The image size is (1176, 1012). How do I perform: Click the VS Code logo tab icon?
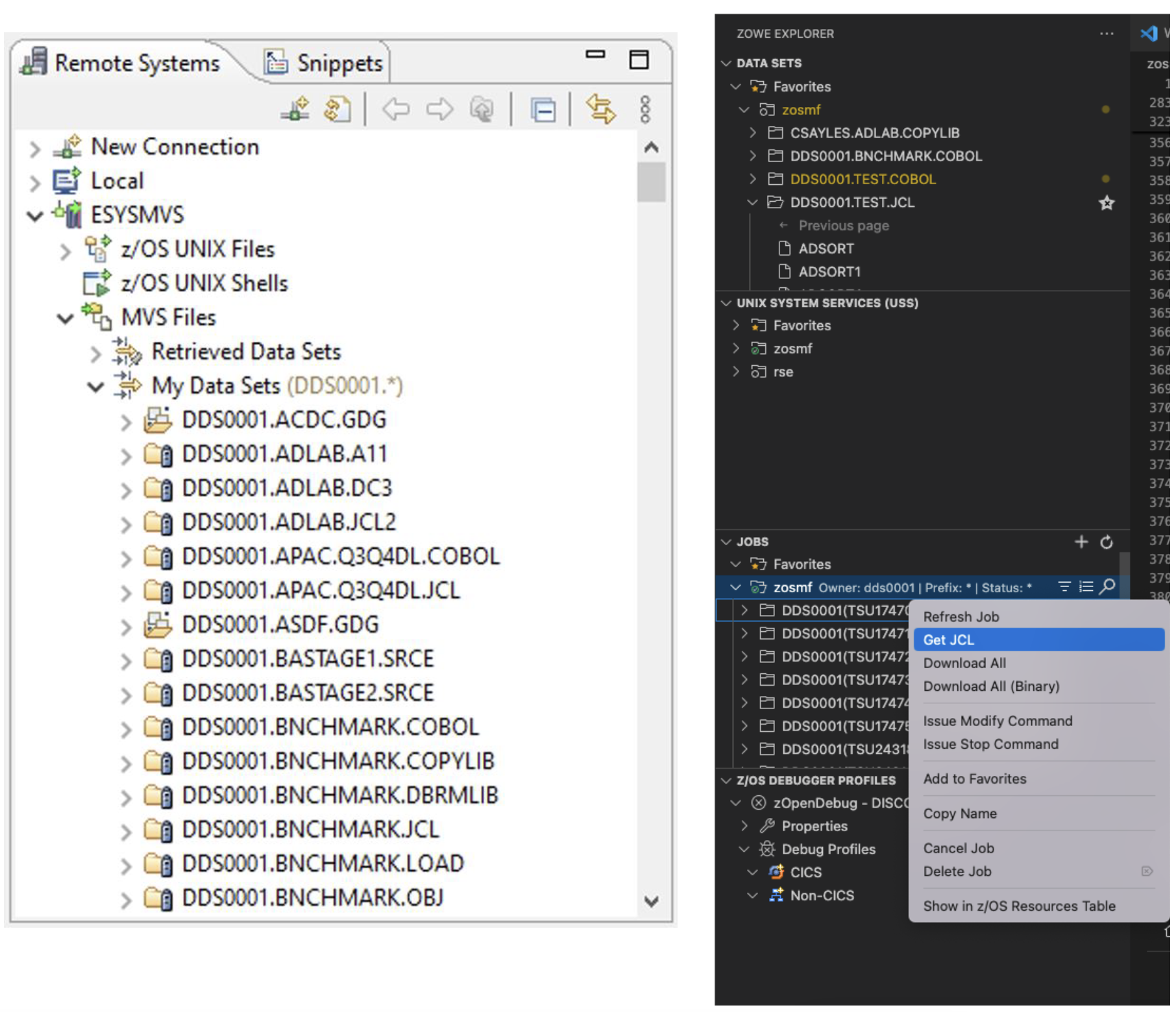pyautogui.click(x=1149, y=33)
